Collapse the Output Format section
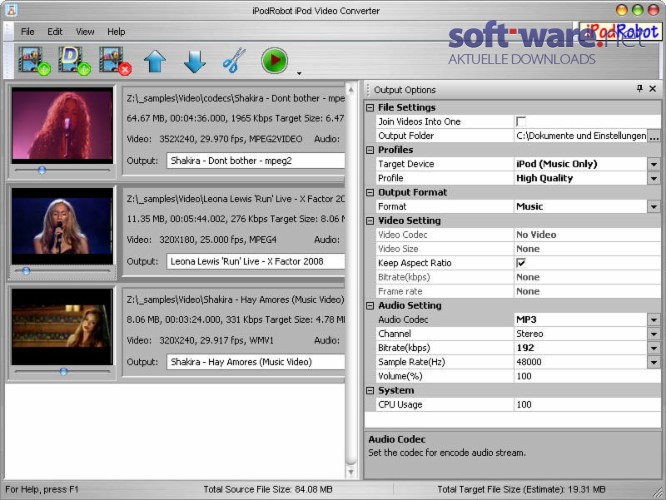 tap(370, 192)
